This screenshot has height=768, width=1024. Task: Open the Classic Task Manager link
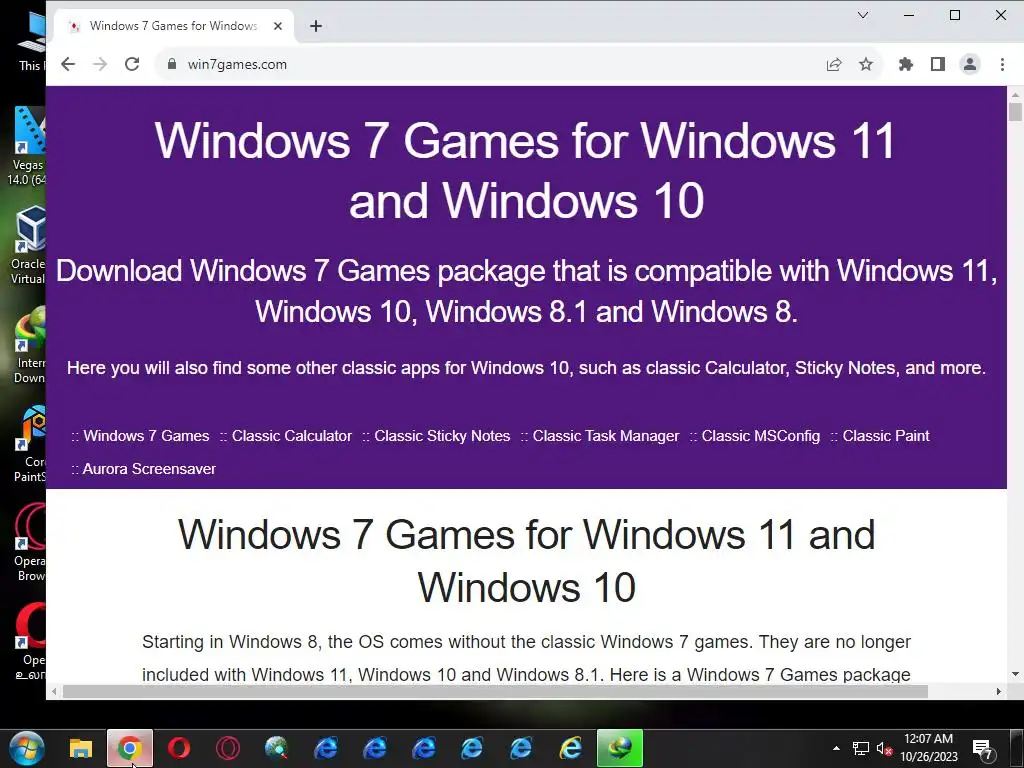(x=605, y=436)
